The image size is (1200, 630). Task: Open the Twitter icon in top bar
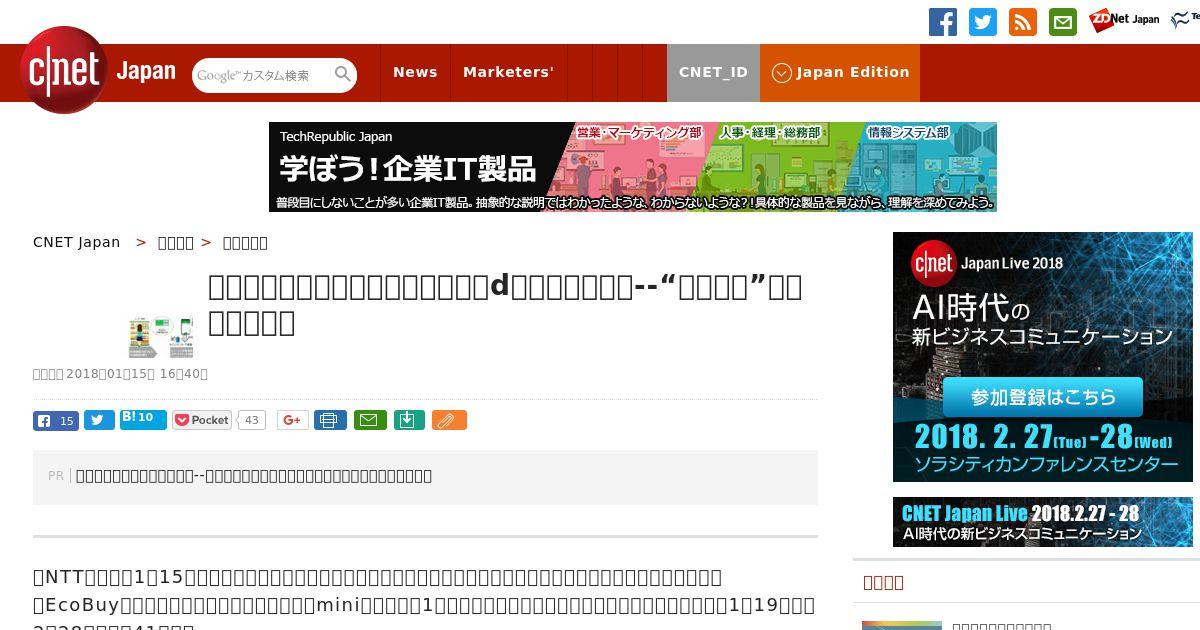[x=983, y=22]
